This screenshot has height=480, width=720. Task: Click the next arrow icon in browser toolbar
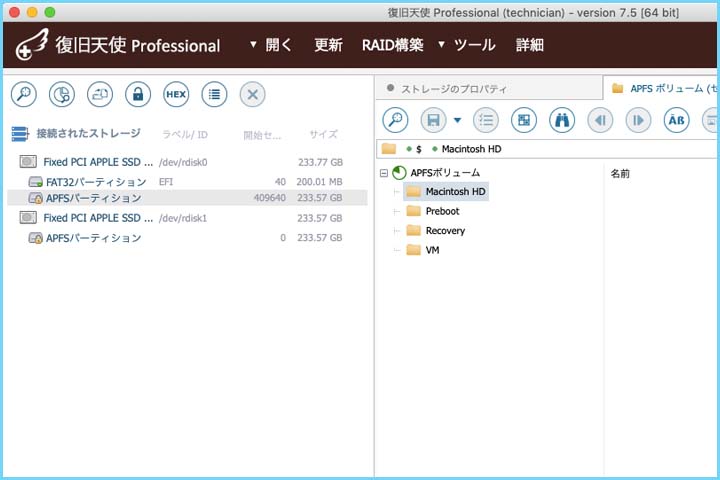(638, 120)
